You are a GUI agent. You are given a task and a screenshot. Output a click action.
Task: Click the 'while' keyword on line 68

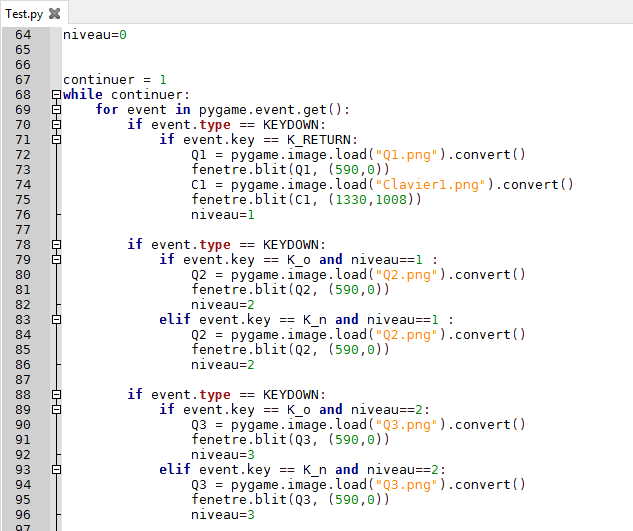click(83, 94)
